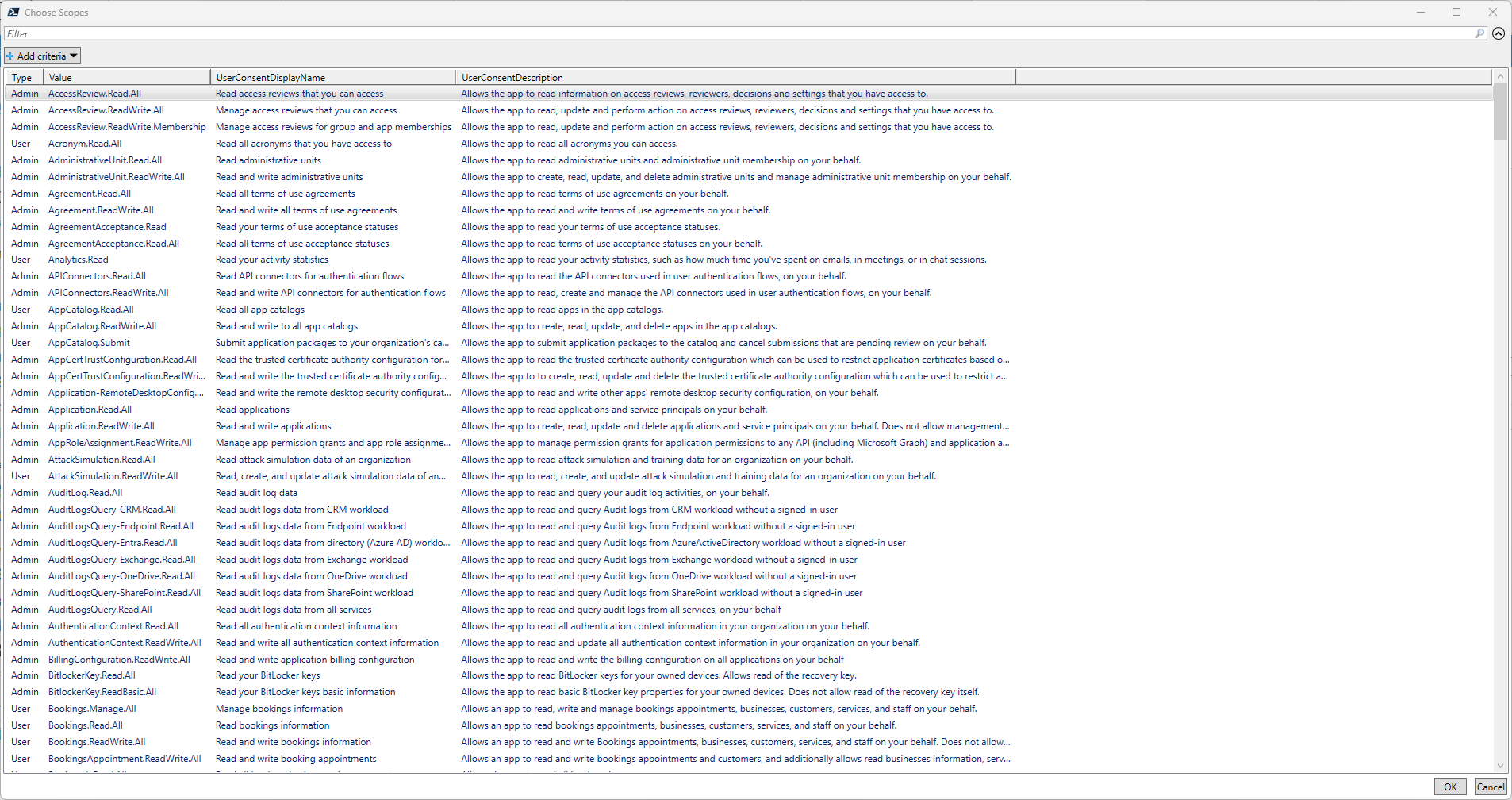This screenshot has width=1512, height=800.
Task: Click the scroll-down arrow of the list
Action: pyautogui.click(x=1499, y=766)
